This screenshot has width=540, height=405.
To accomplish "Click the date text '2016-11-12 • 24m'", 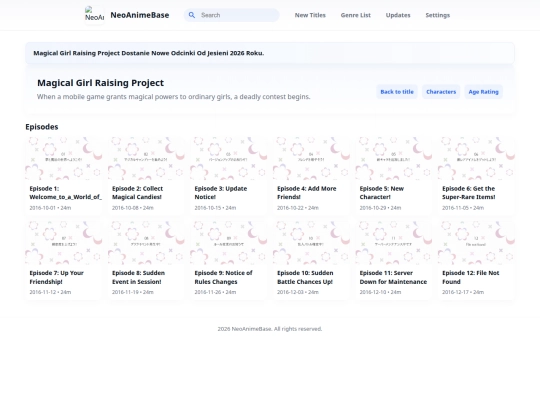I will click(x=50, y=292).
